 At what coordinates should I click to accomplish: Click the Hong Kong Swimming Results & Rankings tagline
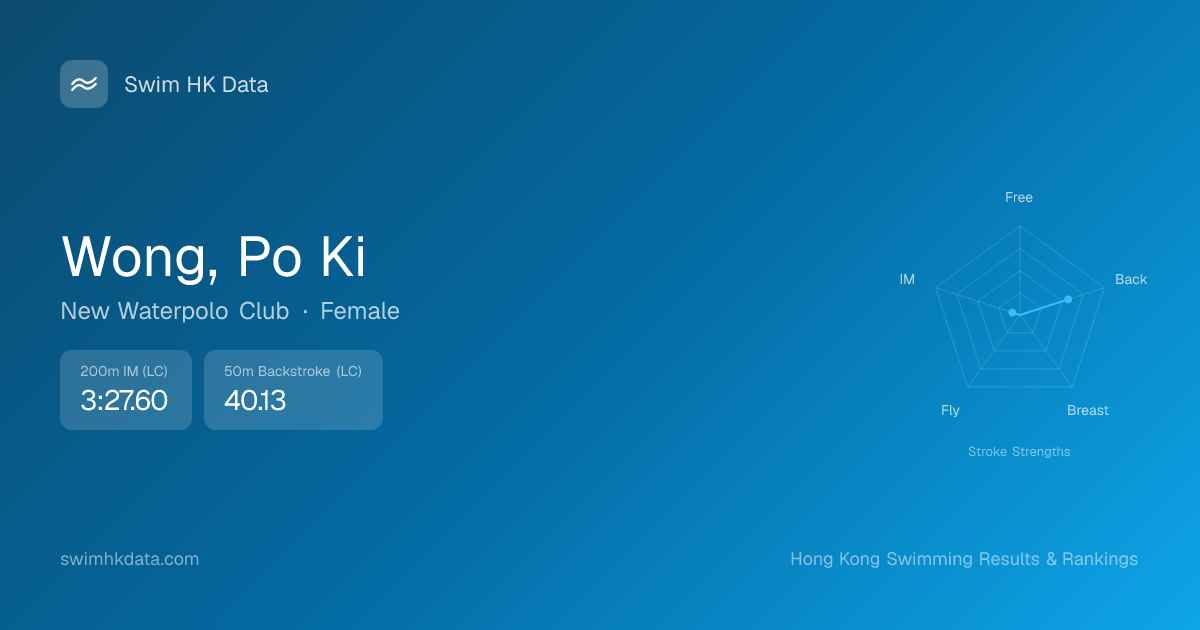[963, 559]
